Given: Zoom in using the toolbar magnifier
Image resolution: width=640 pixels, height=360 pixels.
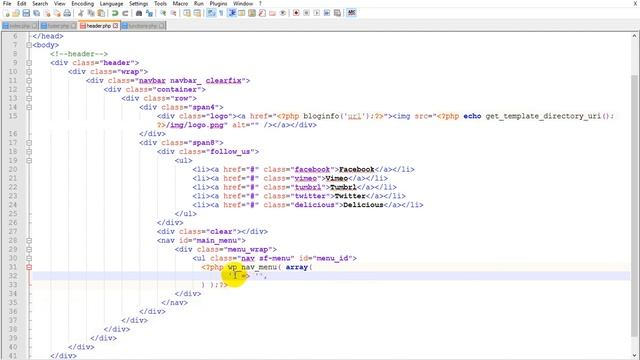Looking at the screenshot, I should coord(163,13).
